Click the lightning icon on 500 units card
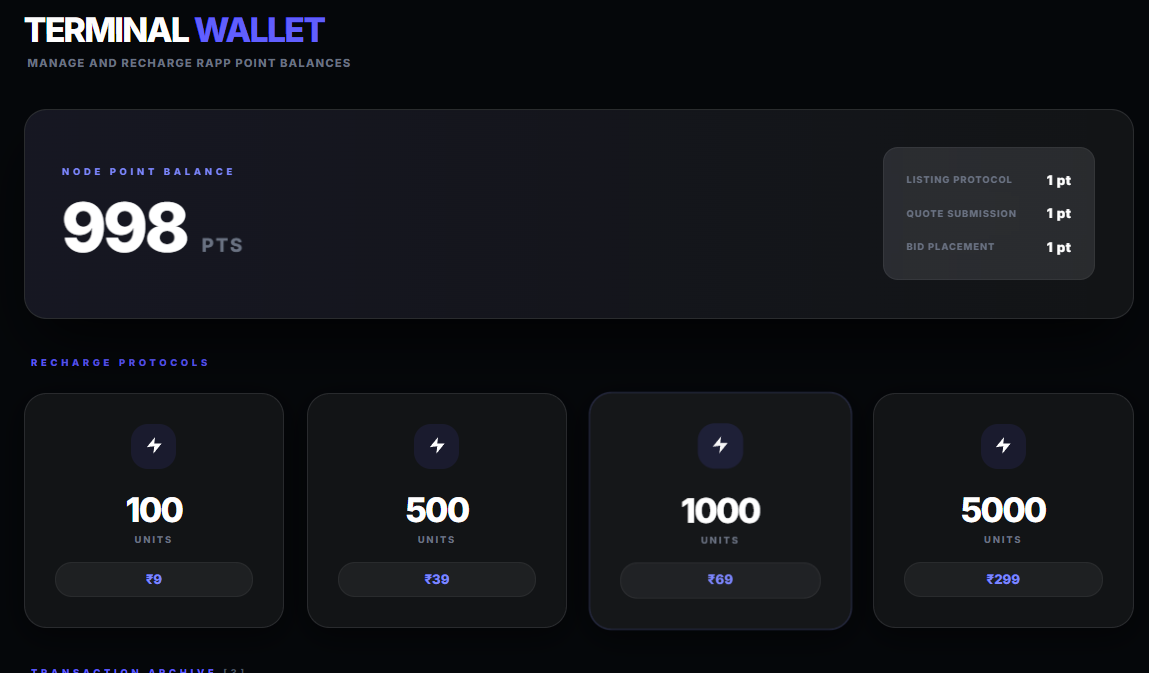 (x=437, y=446)
